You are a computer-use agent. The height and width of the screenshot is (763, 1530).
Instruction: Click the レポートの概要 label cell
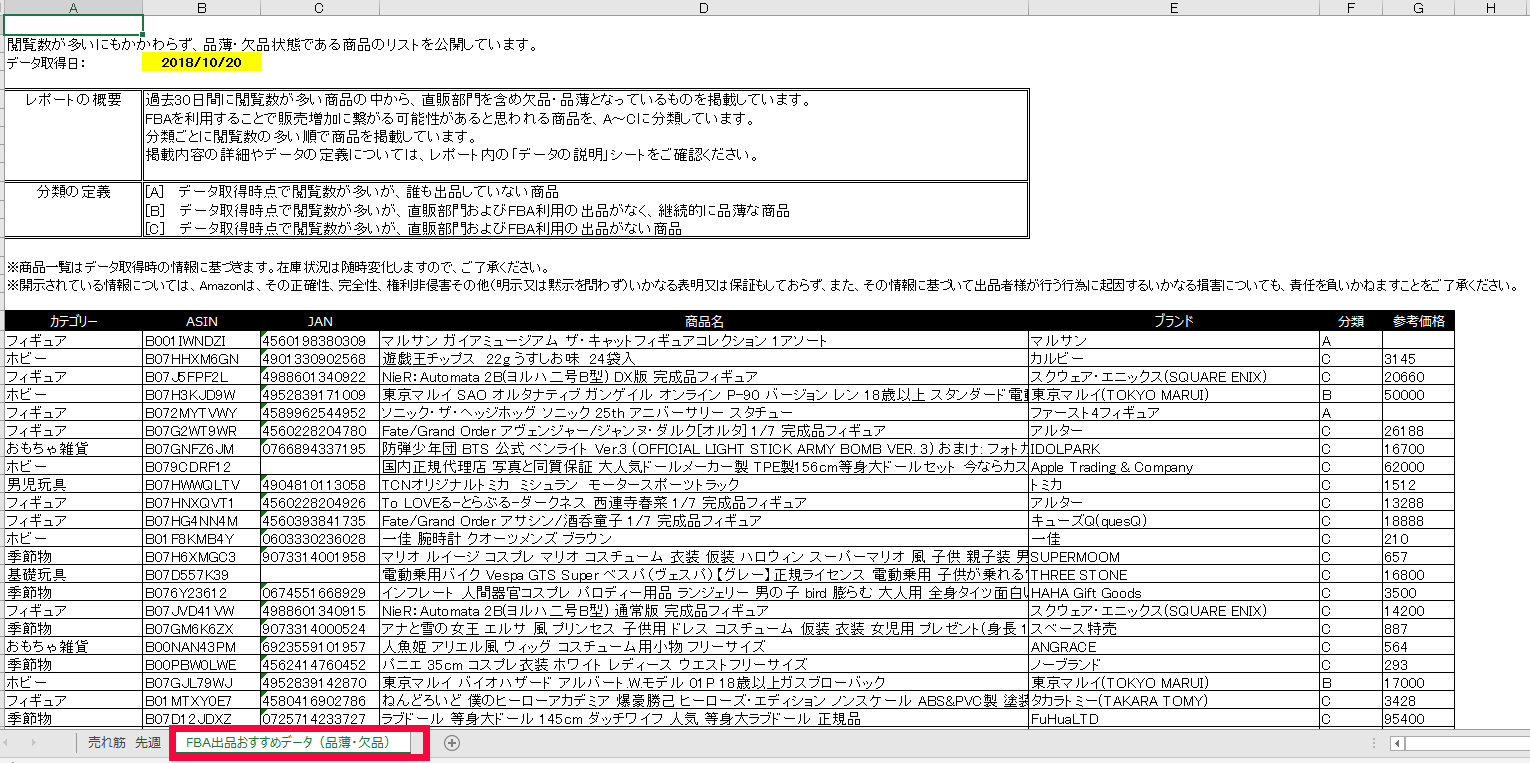[73, 100]
